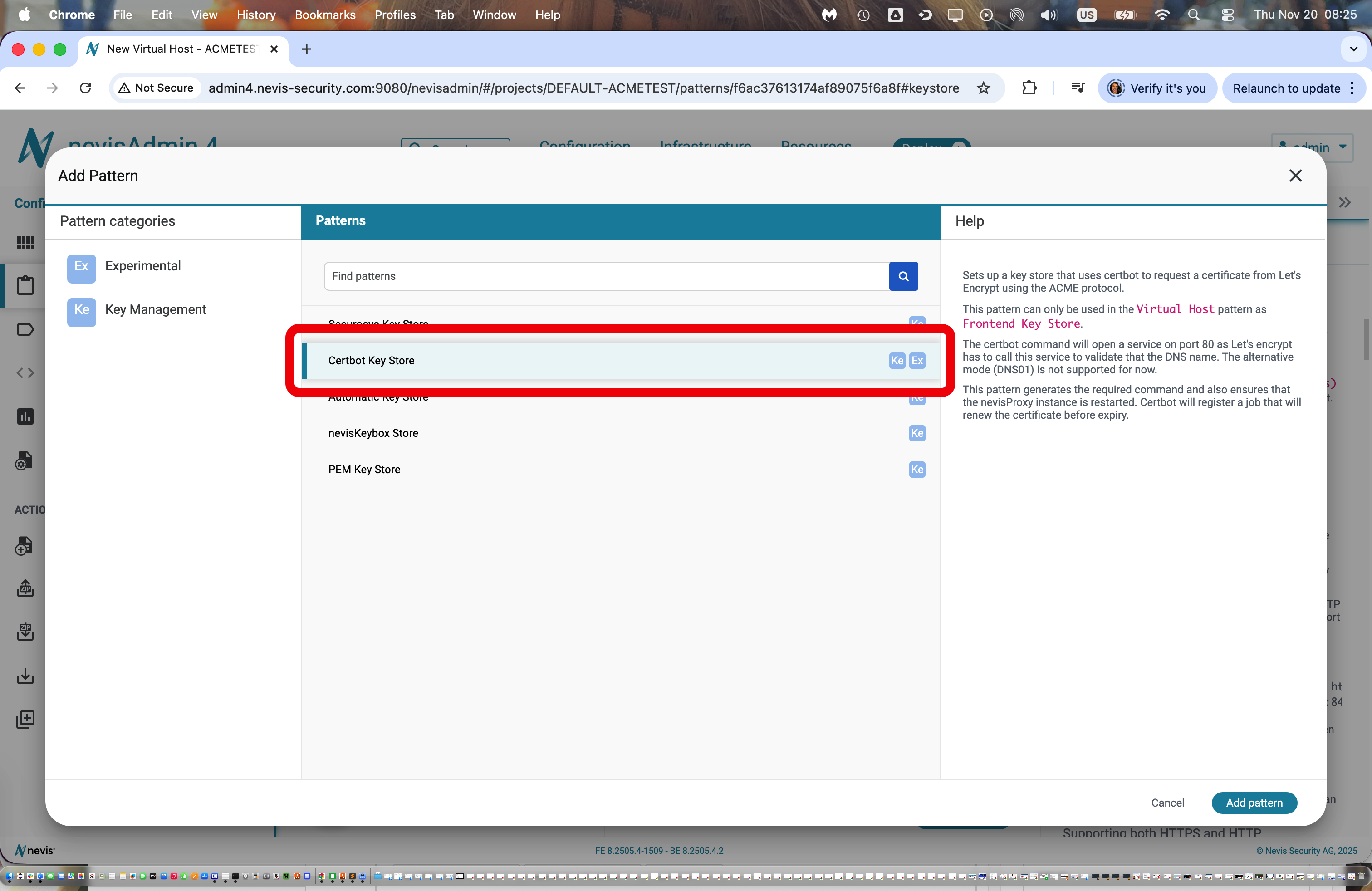Open the Bookmarks menu in the menu bar
The image size is (1372, 891).
click(x=324, y=15)
